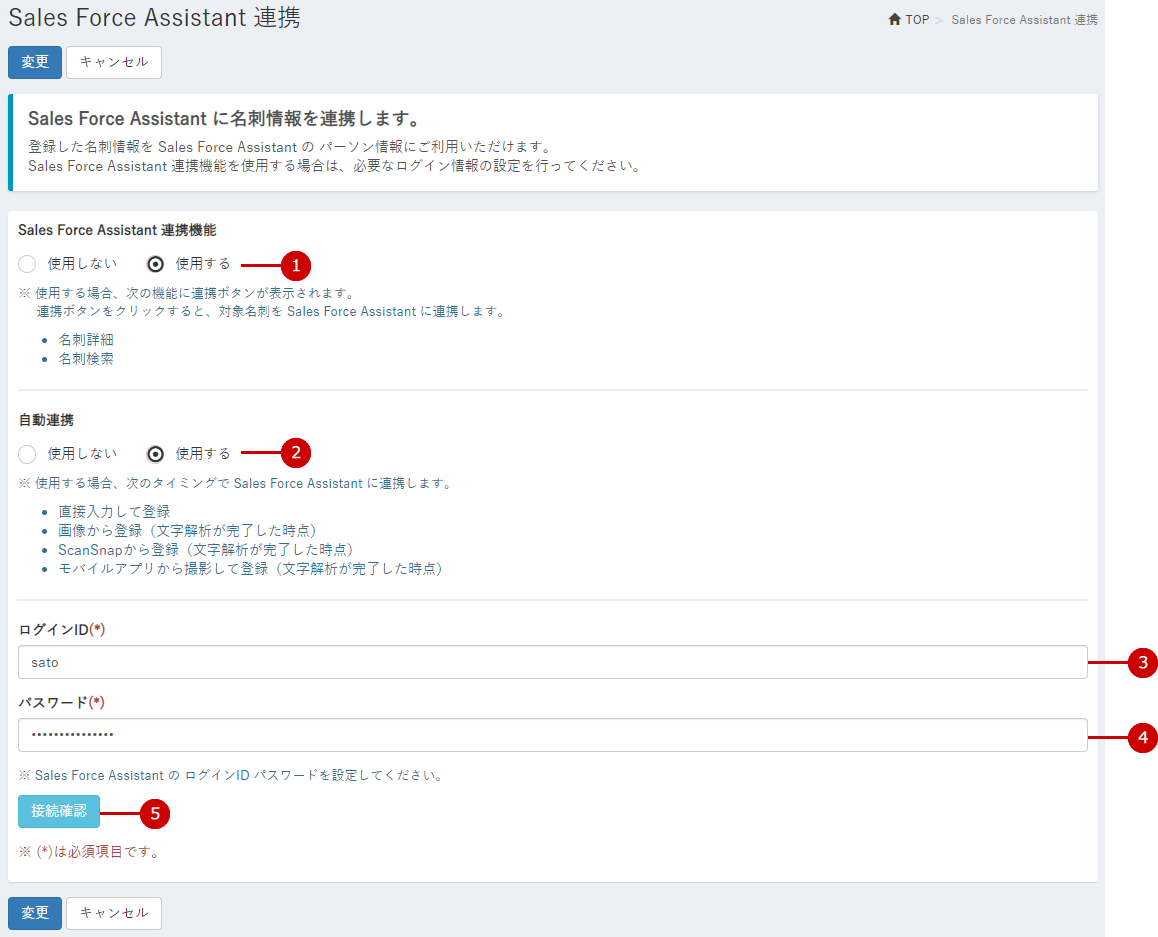
Task: Click the 名刺詳細 list item
Action: click(86, 340)
